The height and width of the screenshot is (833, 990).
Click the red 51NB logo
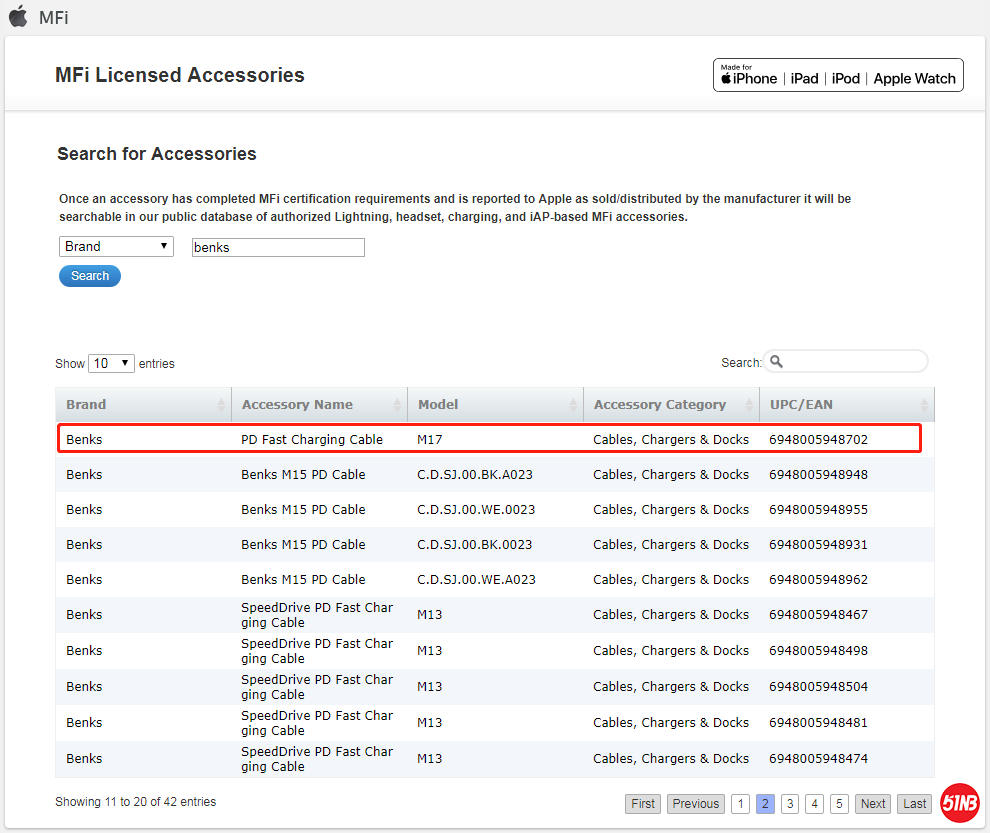(x=959, y=803)
